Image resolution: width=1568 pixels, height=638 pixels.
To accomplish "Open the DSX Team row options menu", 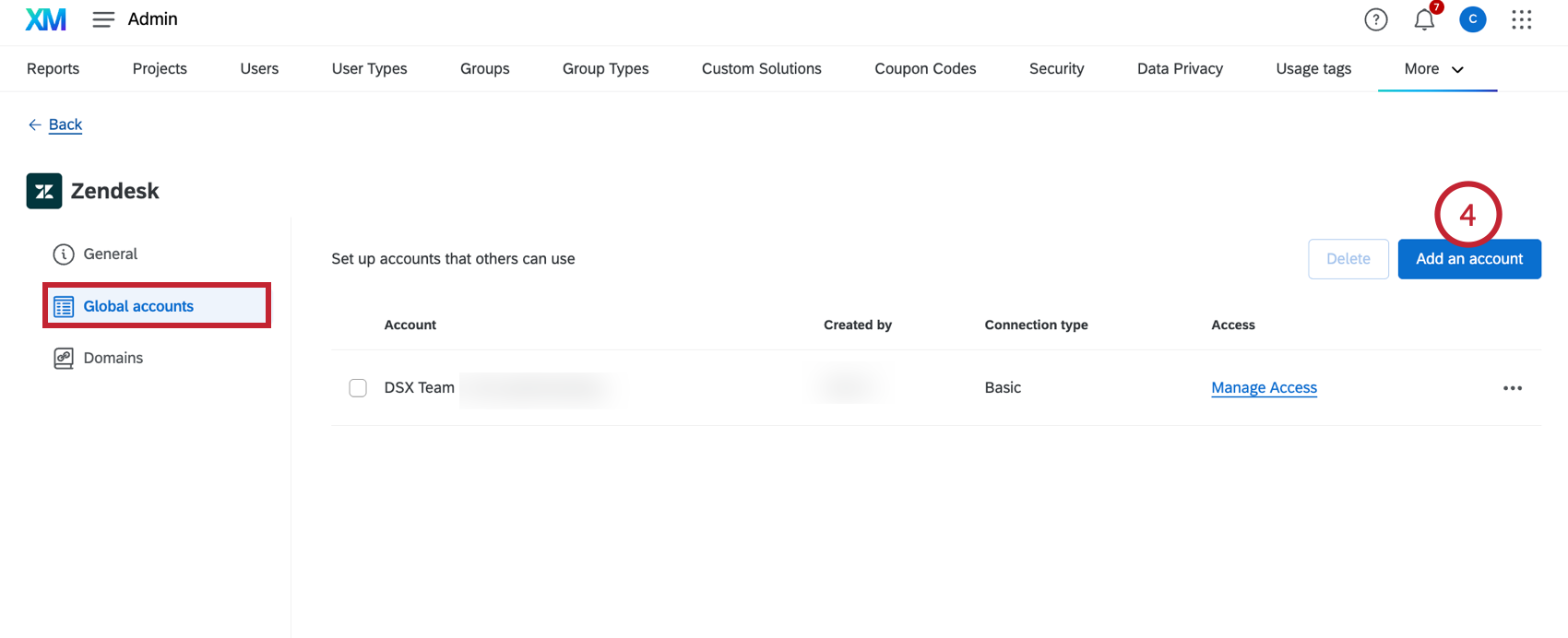I will 1512,388.
